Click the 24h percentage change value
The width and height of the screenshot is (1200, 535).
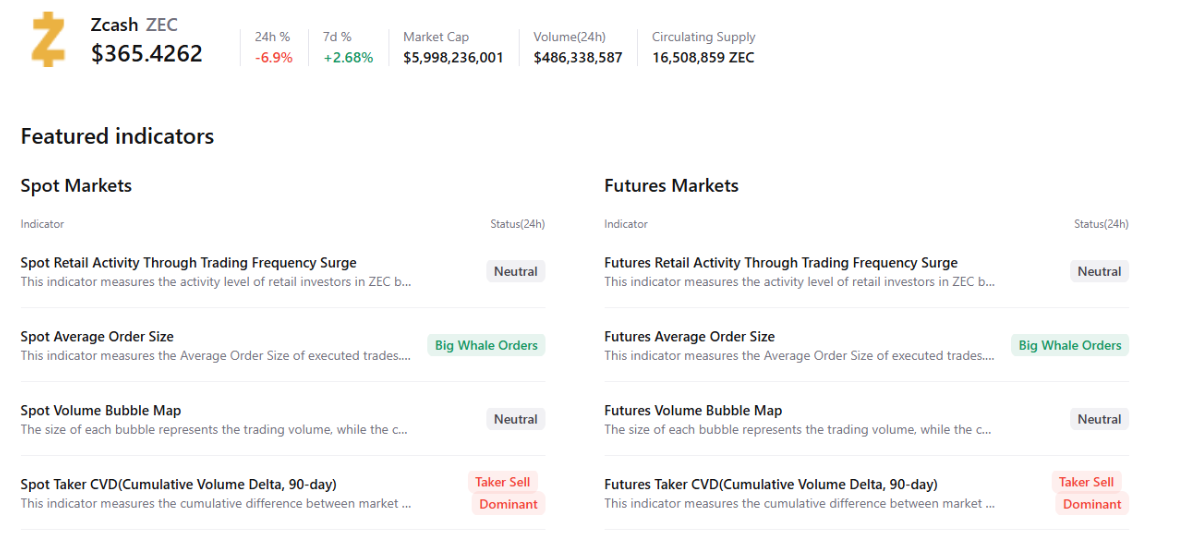pyautogui.click(x=274, y=58)
